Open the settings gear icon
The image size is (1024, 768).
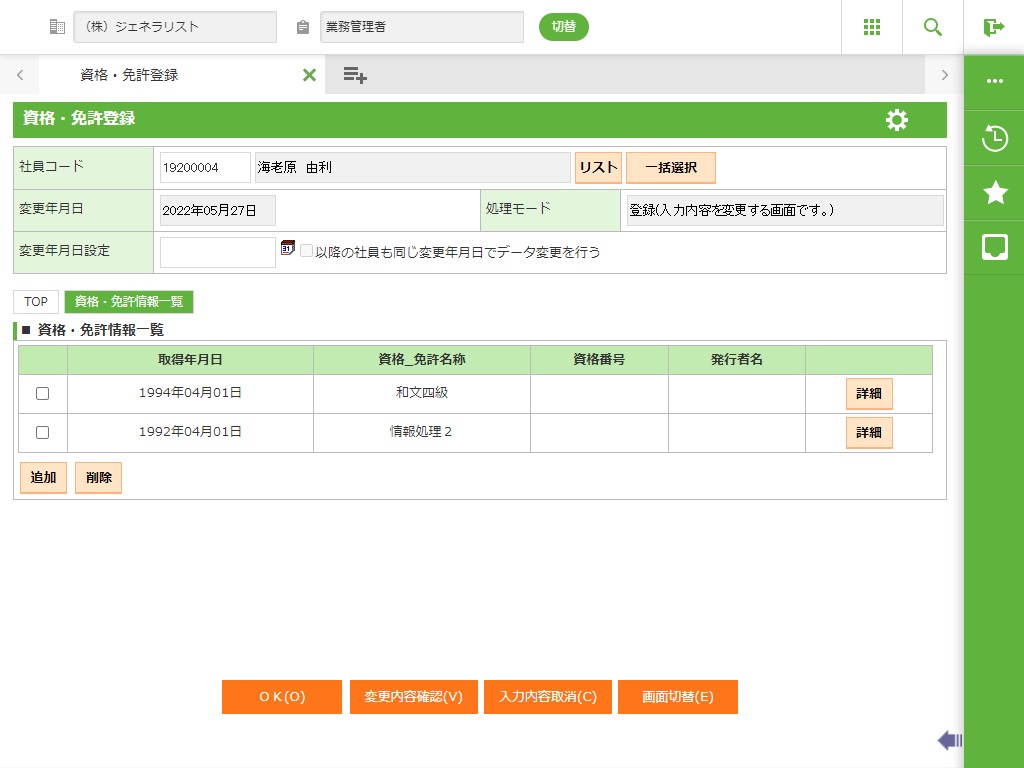[897, 120]
